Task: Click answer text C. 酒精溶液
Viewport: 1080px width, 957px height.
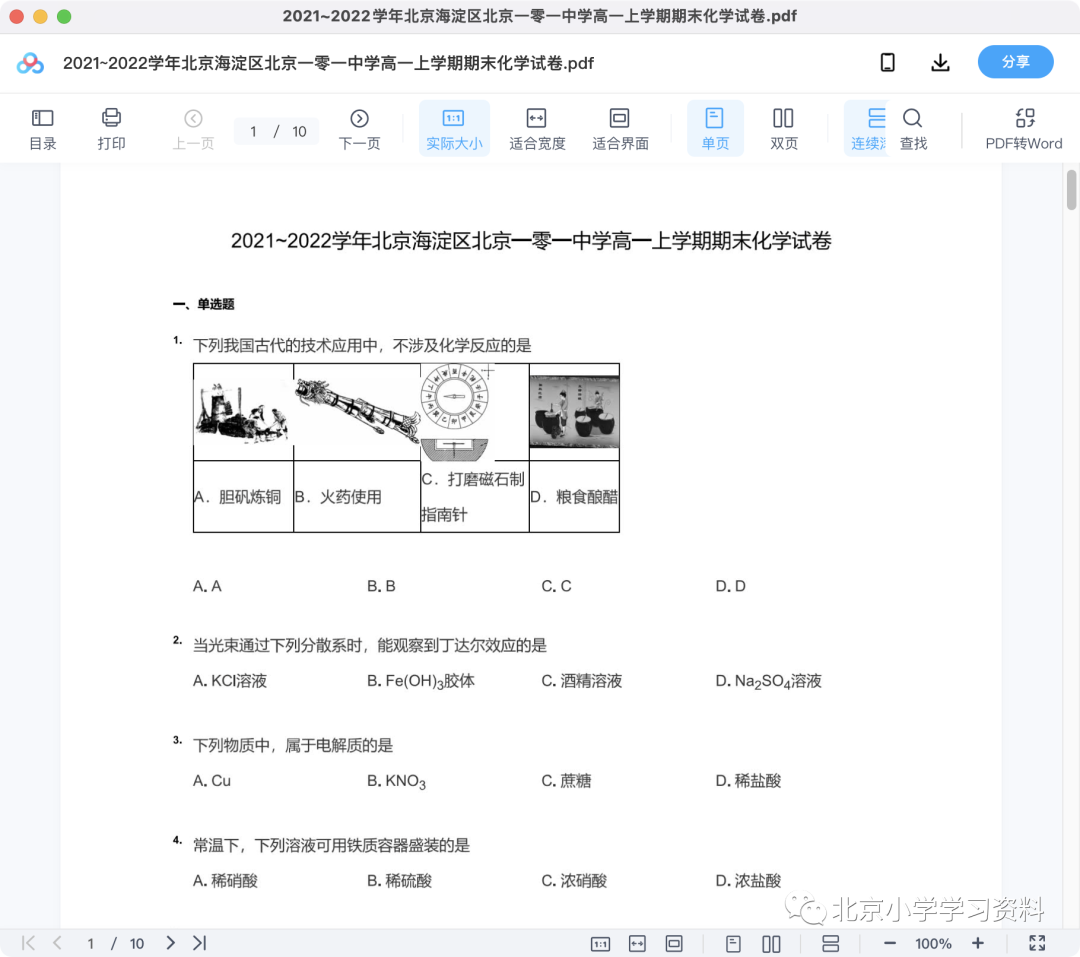Action: click(582, 681)
